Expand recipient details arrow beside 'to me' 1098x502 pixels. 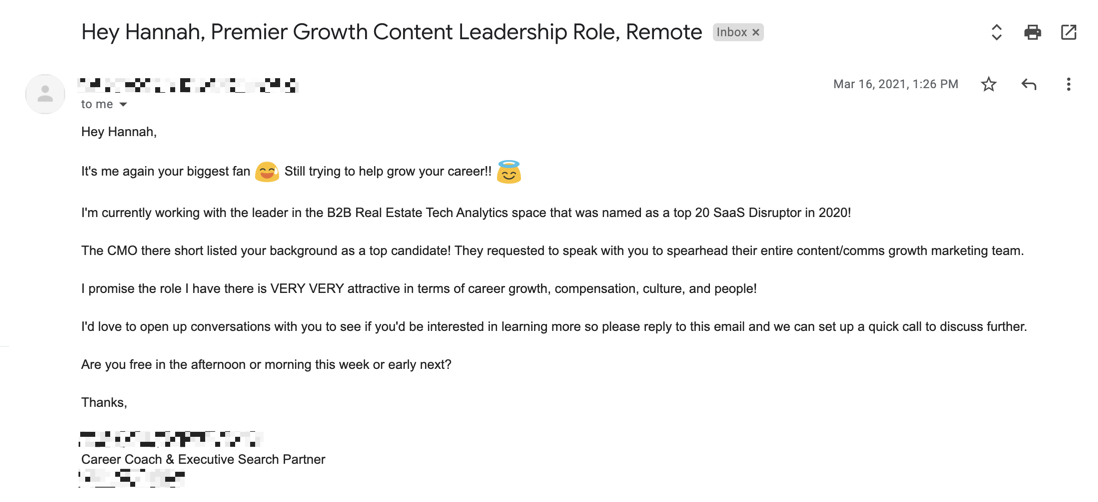pyautogui.click(x=123, y=104)
